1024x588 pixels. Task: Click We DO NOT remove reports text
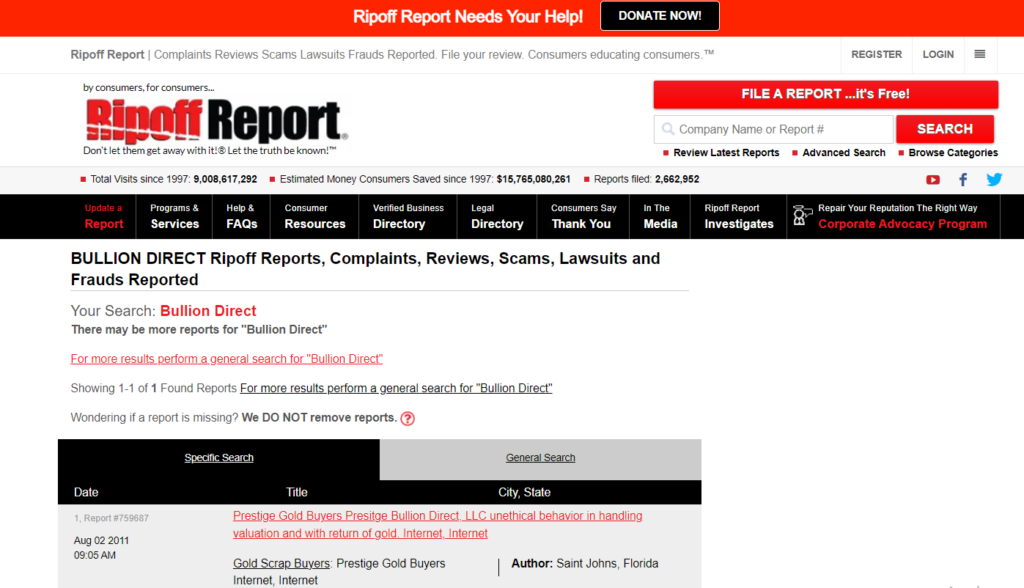tap(319, 417)
